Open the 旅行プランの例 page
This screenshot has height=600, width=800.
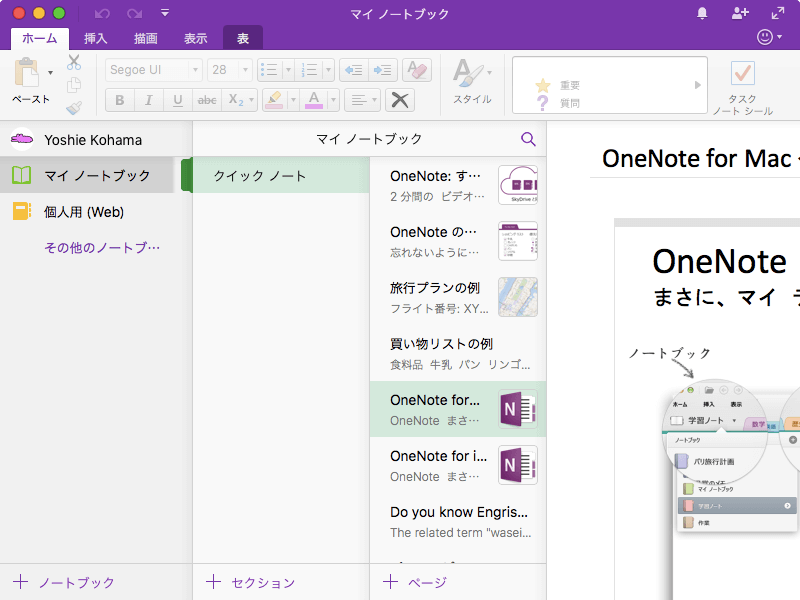pos(458,297)
